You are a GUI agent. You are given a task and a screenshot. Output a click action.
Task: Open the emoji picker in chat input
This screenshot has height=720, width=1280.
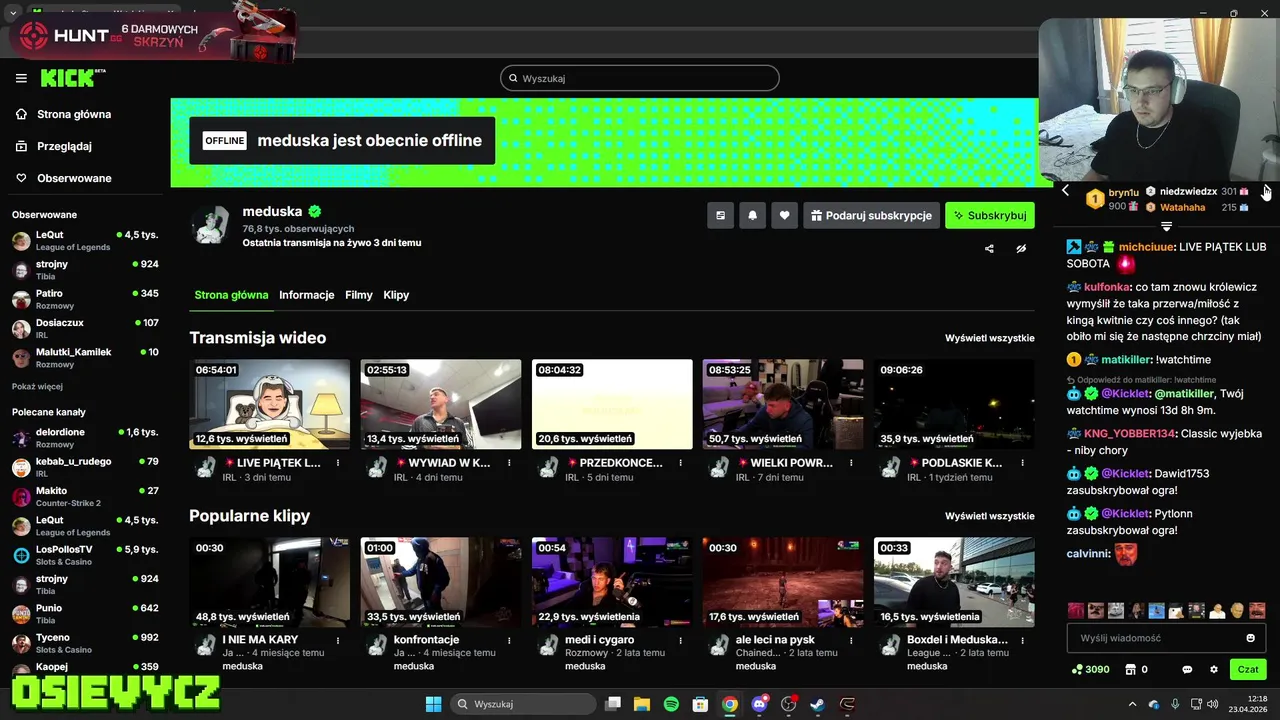point(1250,638)
